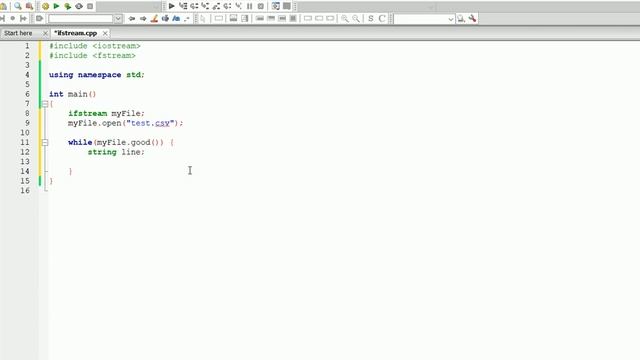Click the '#include <iostream>' line
Screen dimensions: 640x360
point(95,46)
